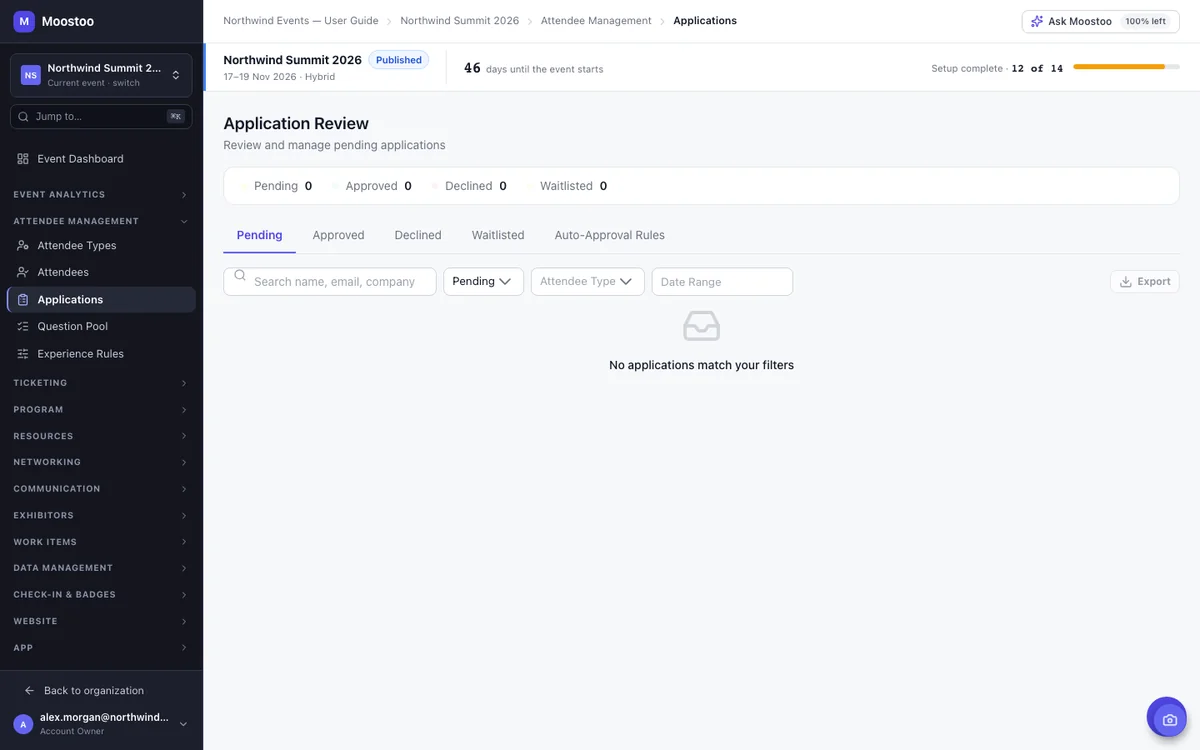Click the Ask Moostoo button
Screen dimensions: 1200x750
[1100, 21]
